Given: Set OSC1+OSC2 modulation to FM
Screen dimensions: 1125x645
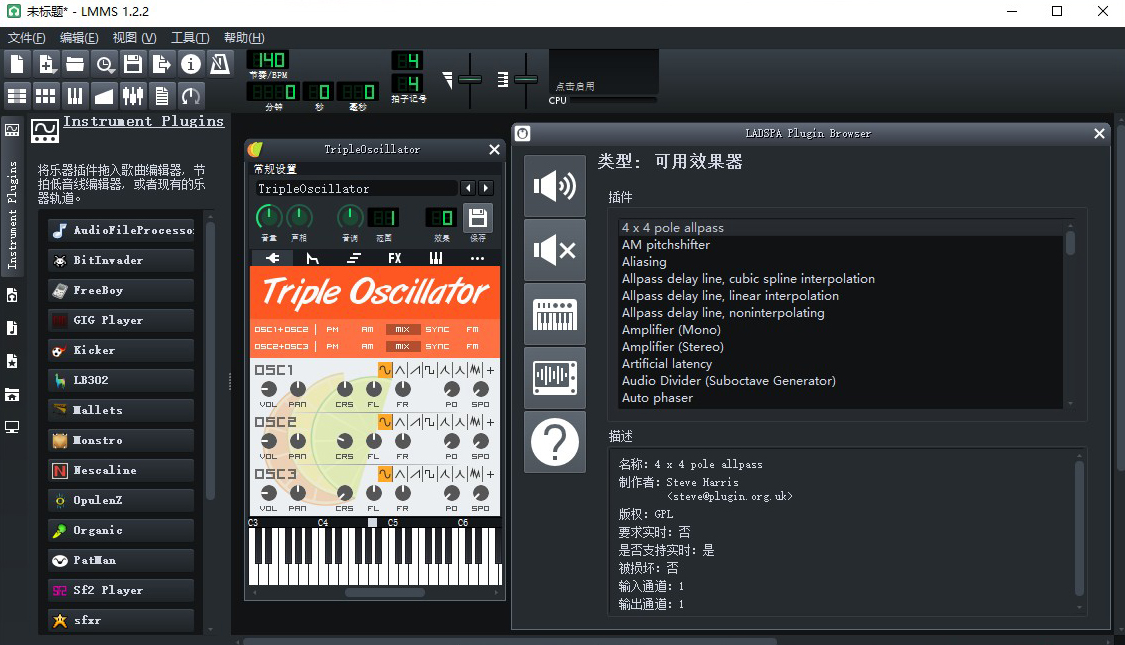Looking at the screenshot, I should tap(472, 329).
